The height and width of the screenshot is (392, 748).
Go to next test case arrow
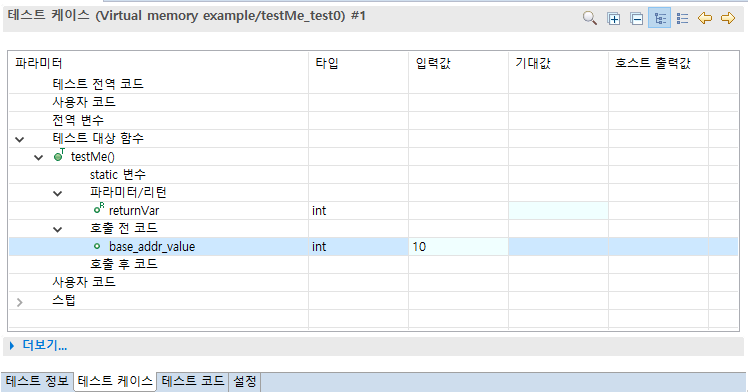728,19
